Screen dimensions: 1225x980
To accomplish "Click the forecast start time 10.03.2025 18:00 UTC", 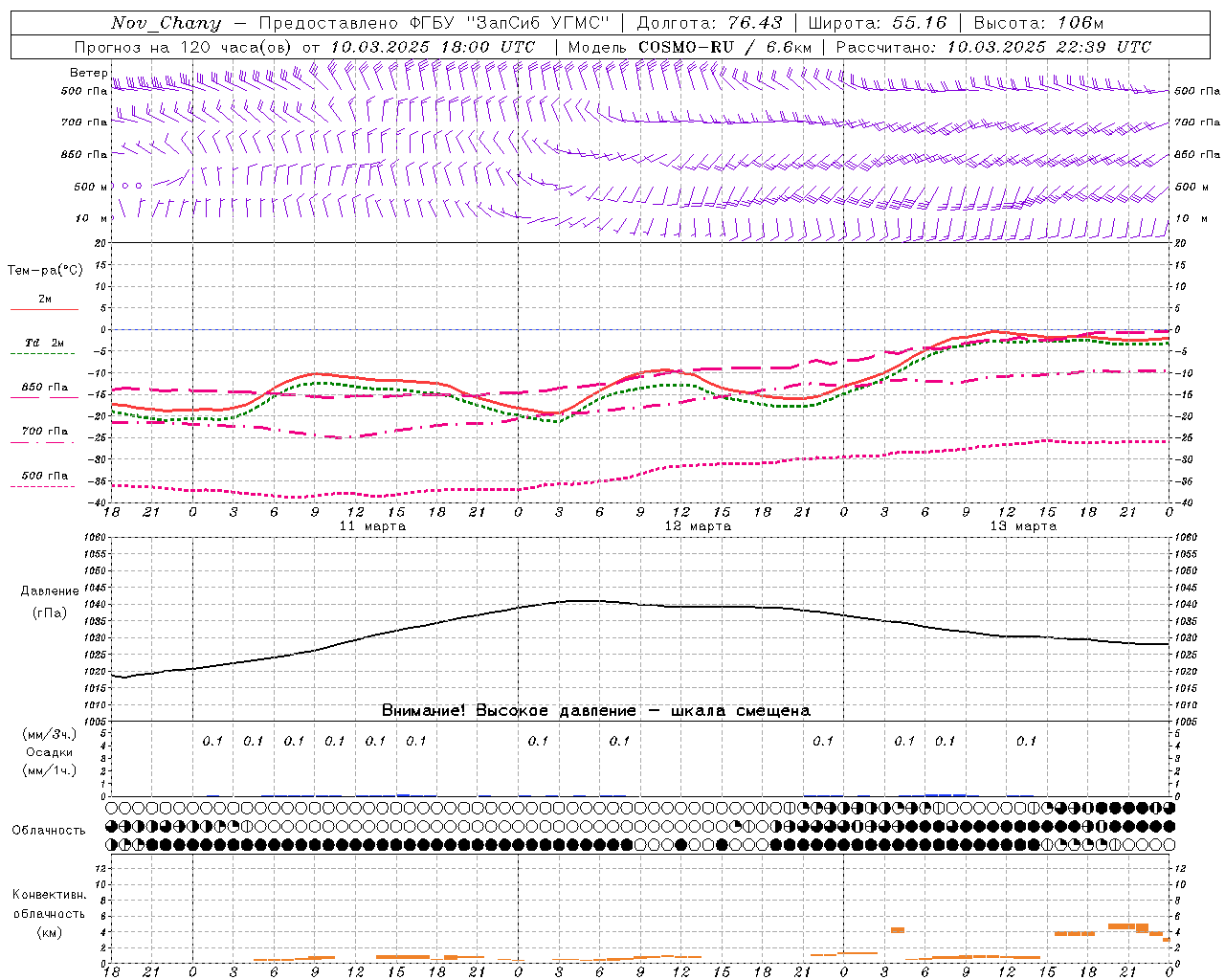I will pos(433,47).
